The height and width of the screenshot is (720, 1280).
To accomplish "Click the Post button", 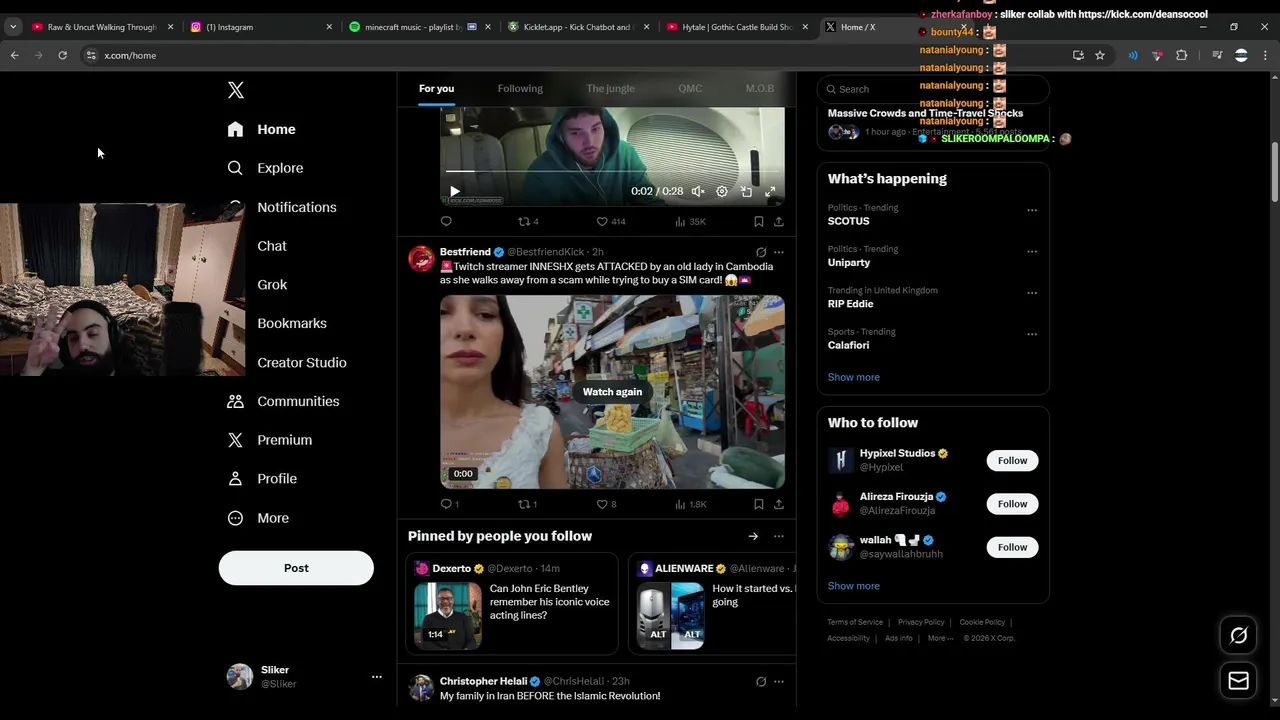I will pyautogui.click(x=296, y=568).
